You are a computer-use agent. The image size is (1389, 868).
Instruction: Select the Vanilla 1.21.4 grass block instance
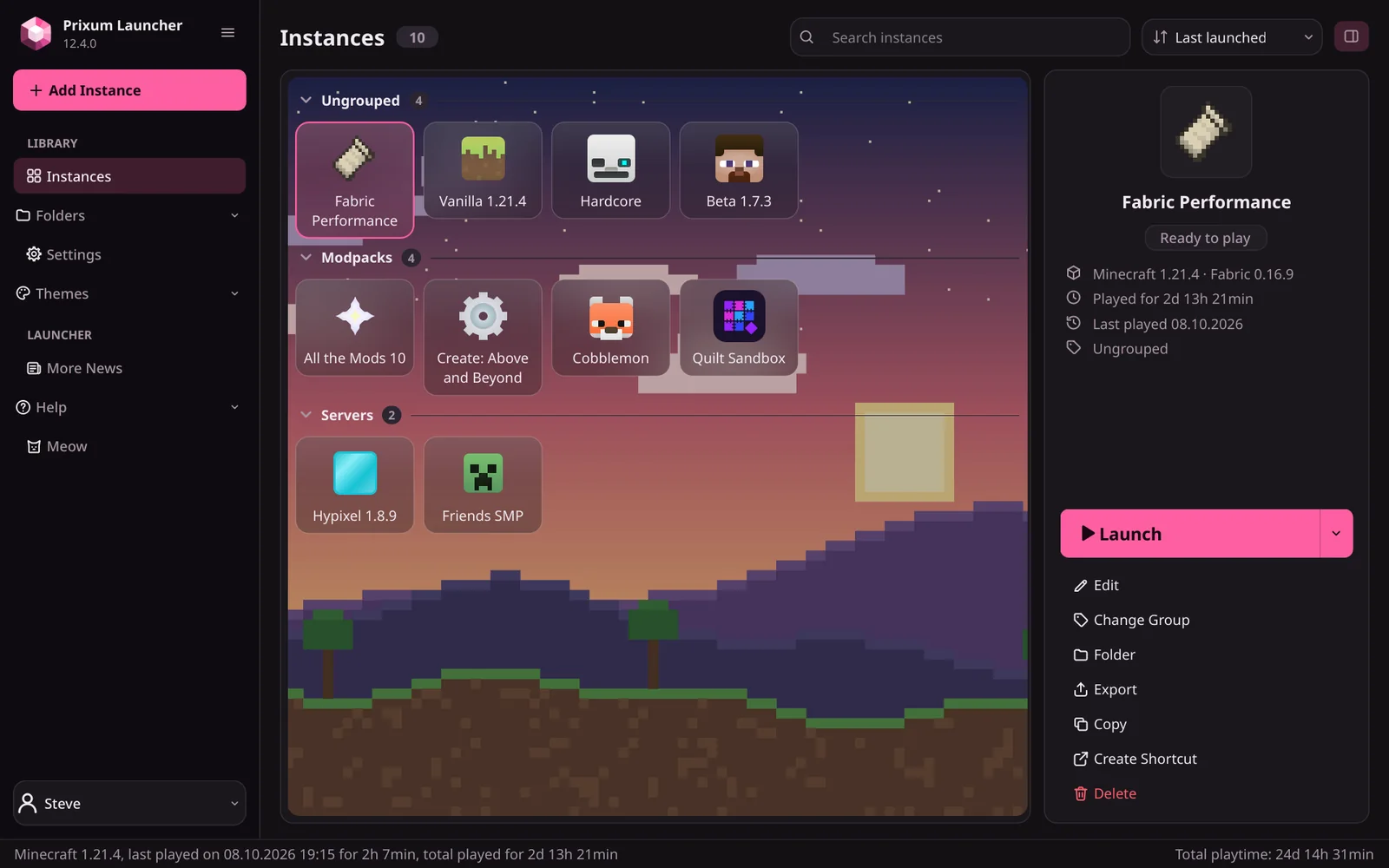click(x=483, y=170)
